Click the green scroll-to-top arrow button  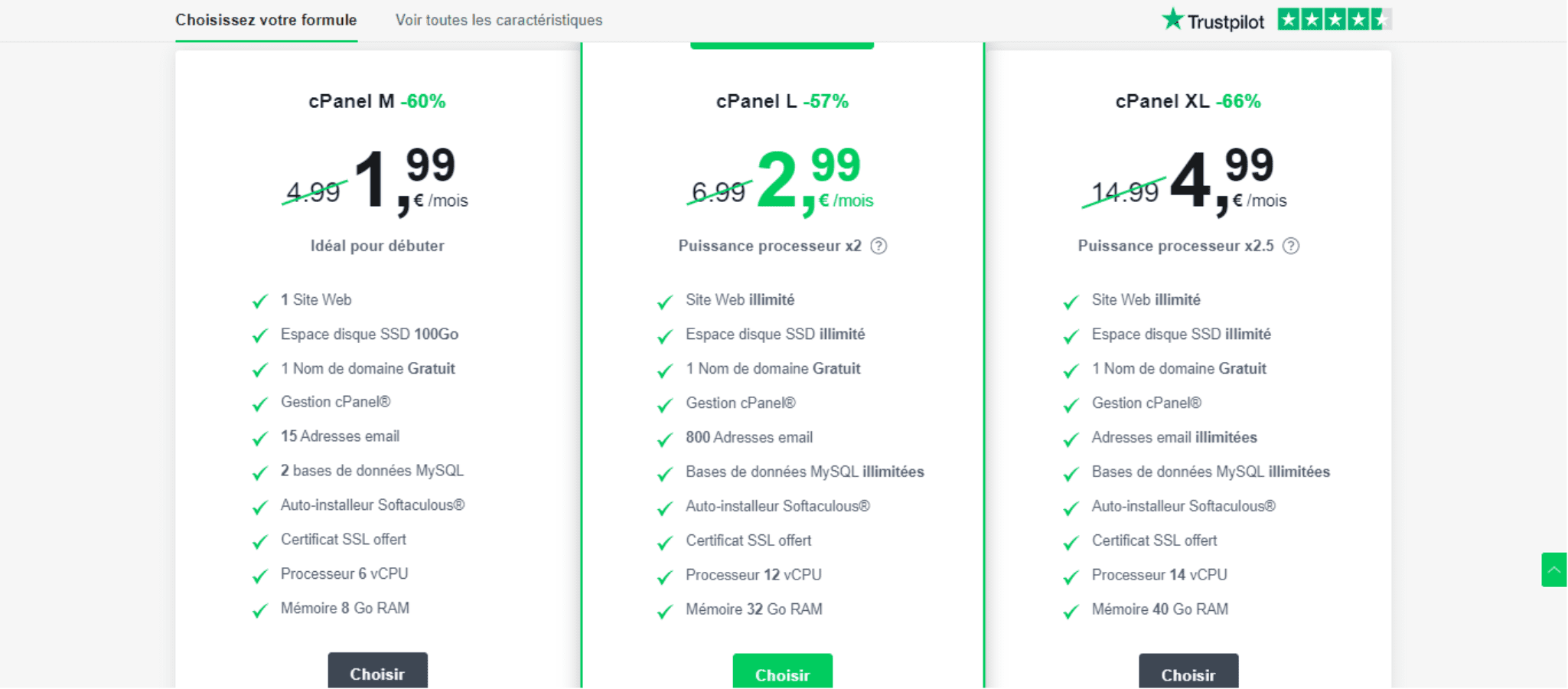1554,570
